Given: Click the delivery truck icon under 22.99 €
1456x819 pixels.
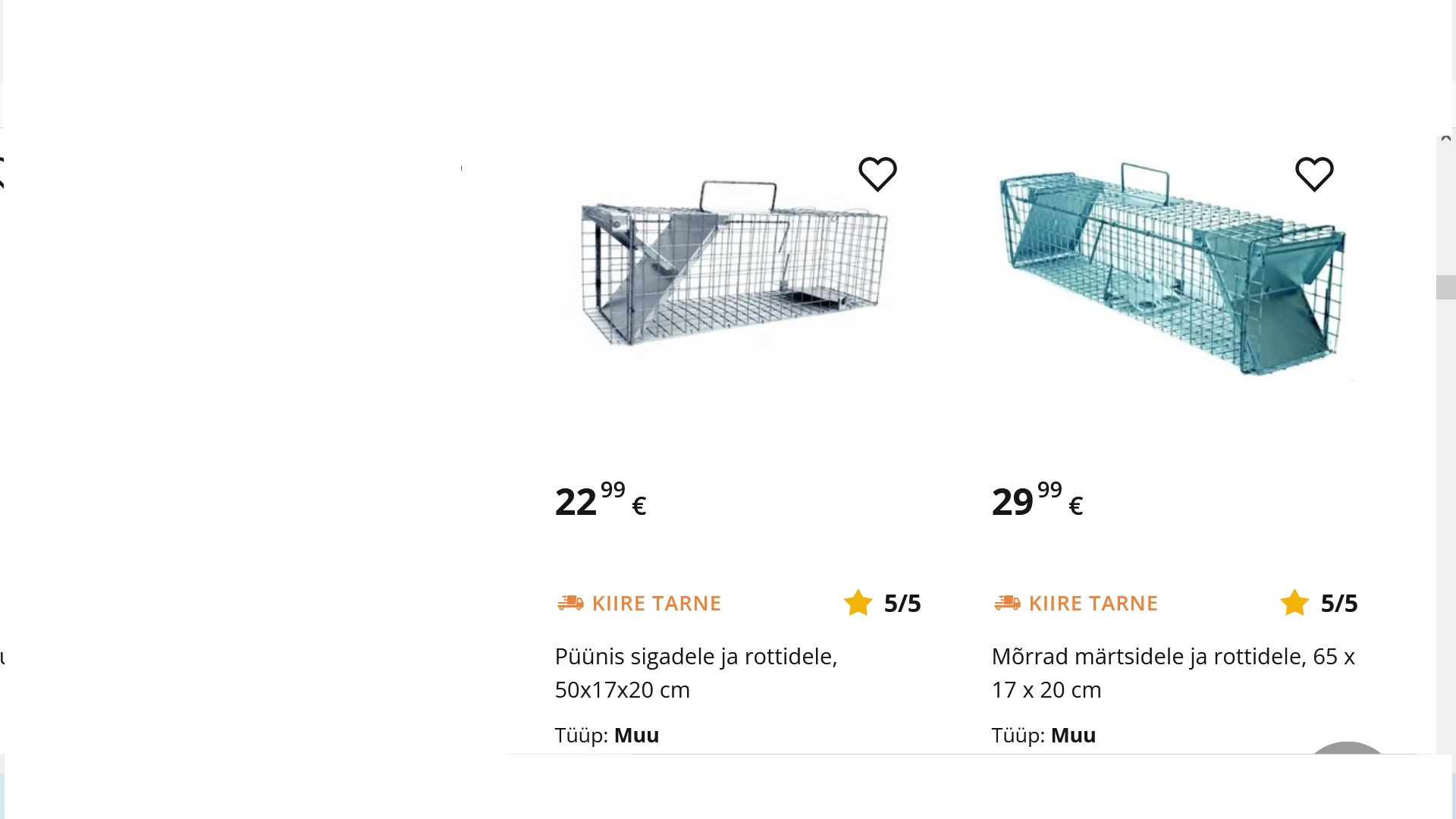Looking at the screenshot, I should pos(570,603).
